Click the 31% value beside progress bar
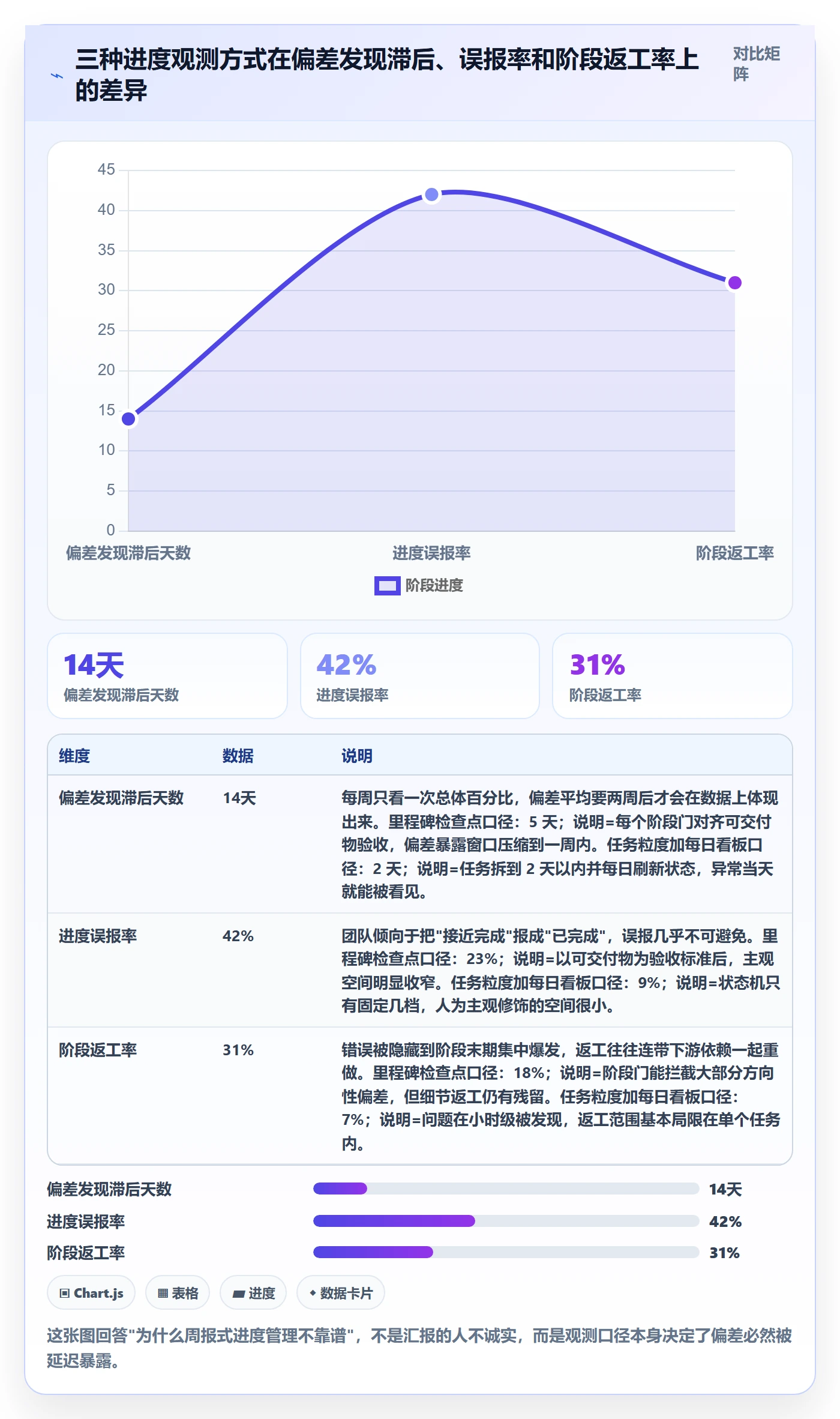Screen dimensions: 840x1419 click(724, 1253)
